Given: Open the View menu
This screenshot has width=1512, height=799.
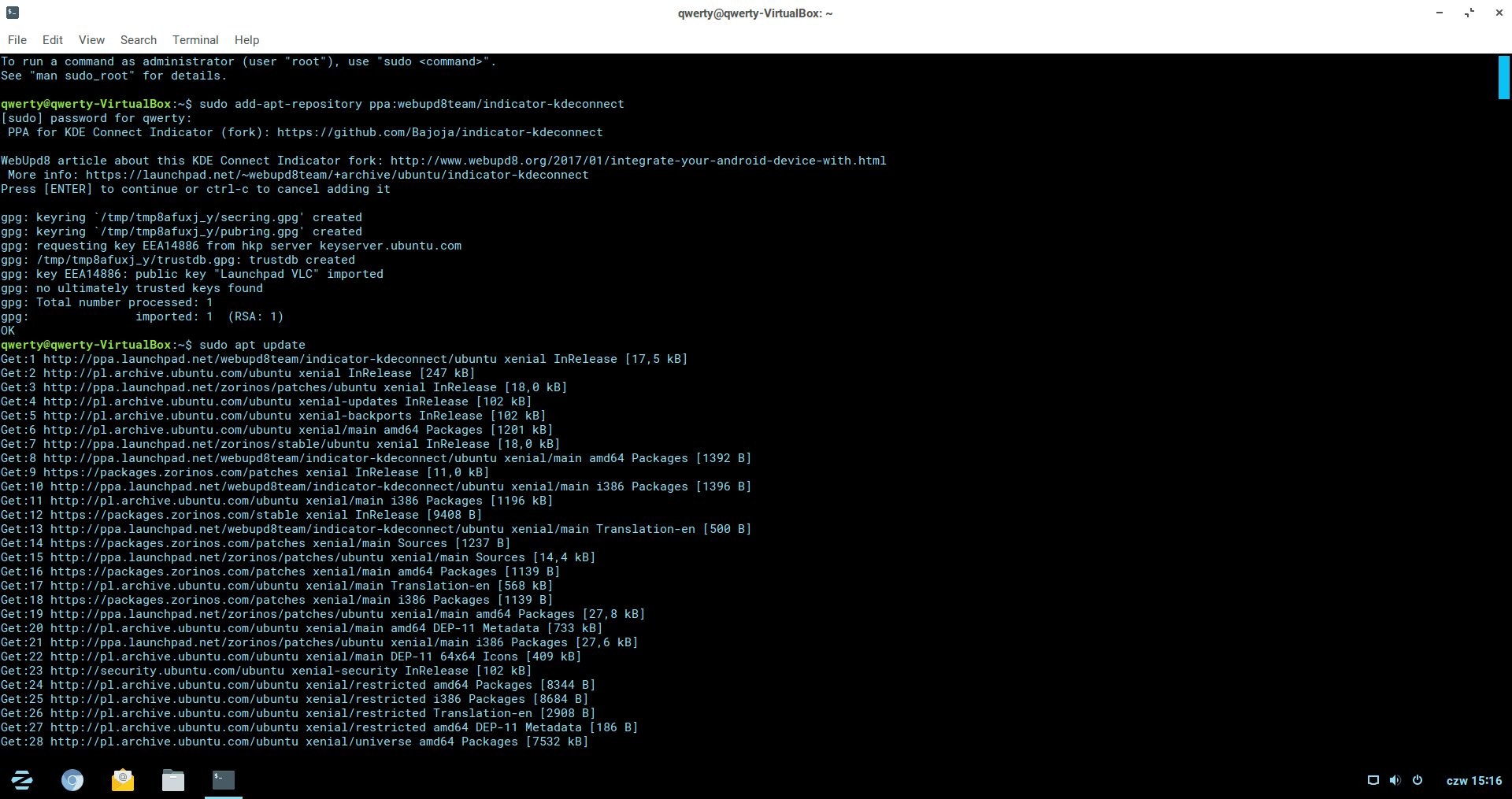Looking at the screenshot, I should [x=91, y=40].
